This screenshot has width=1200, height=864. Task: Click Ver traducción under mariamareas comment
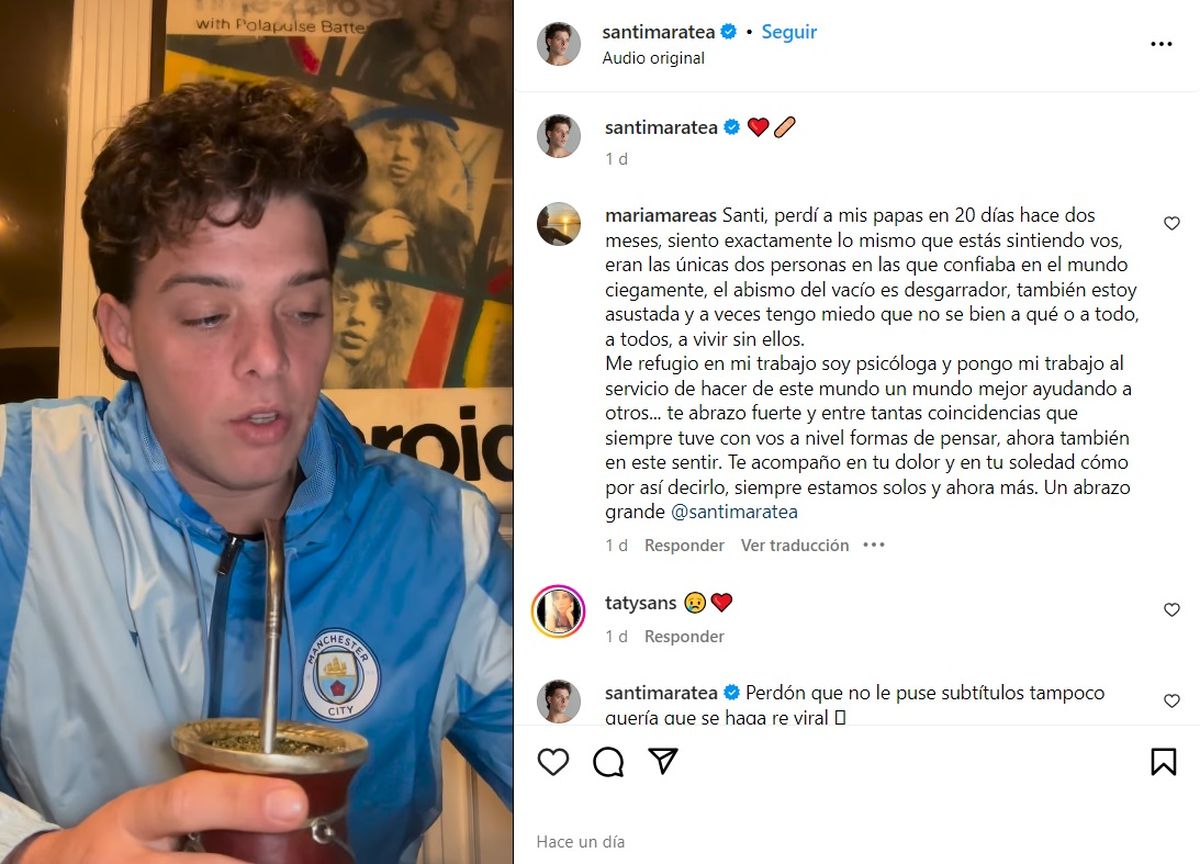click(x=795, y=545)
